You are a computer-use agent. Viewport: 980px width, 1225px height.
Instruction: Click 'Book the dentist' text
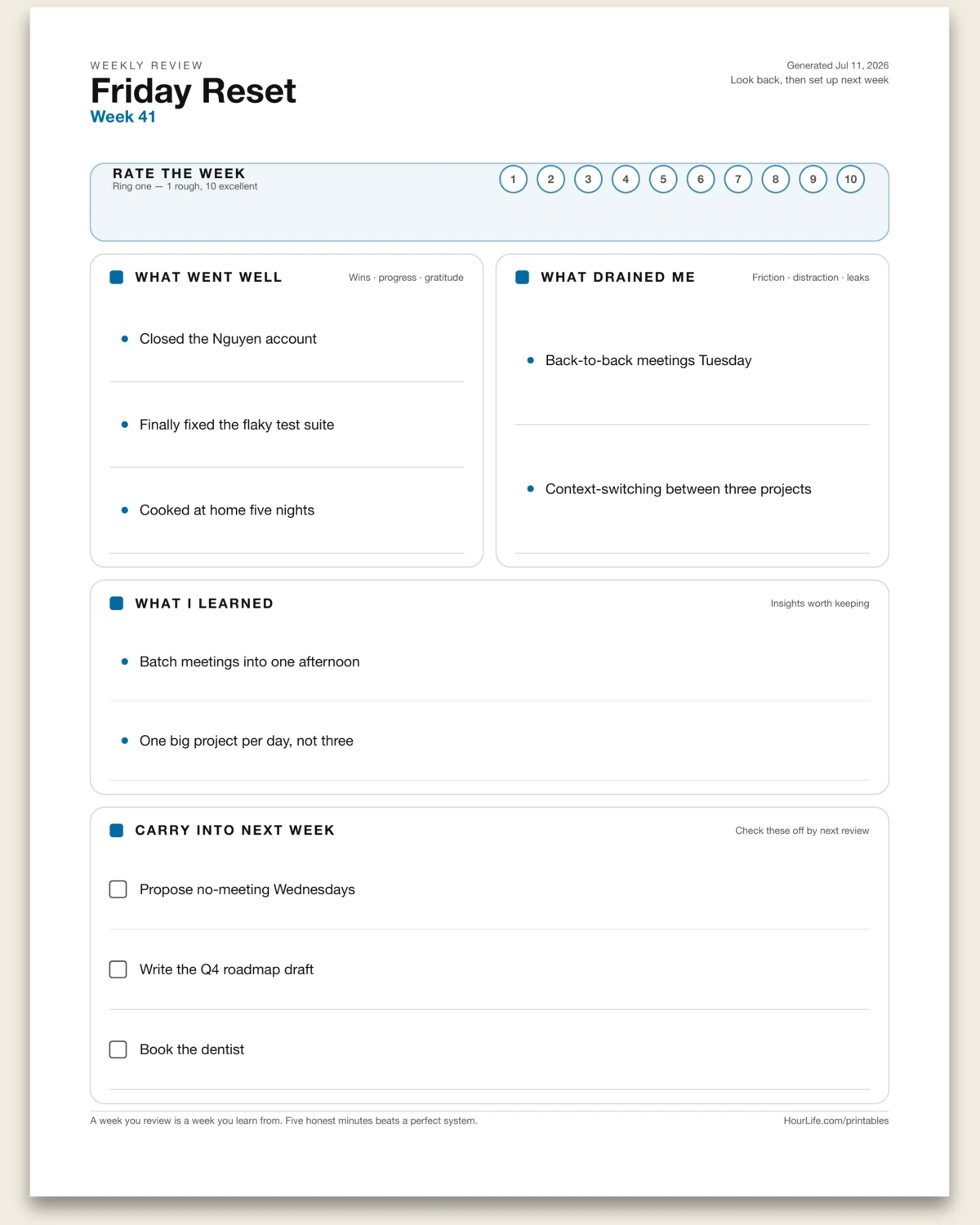point(192,1049)
